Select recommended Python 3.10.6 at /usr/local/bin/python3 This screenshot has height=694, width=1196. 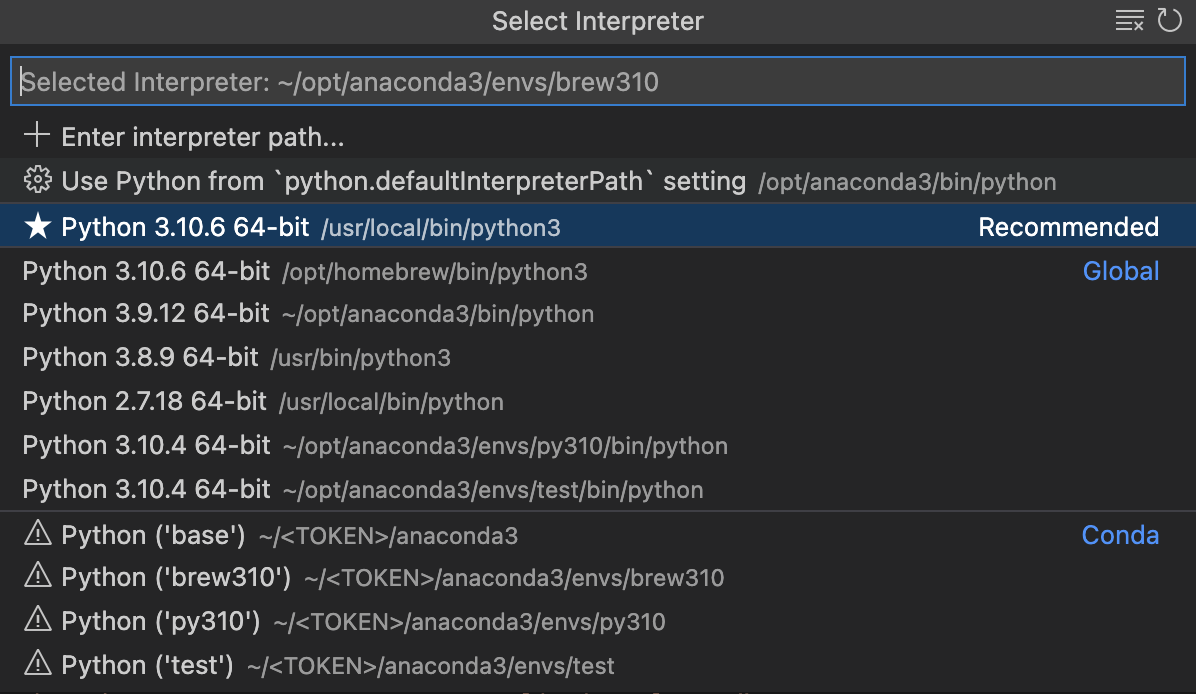(300, 226)
